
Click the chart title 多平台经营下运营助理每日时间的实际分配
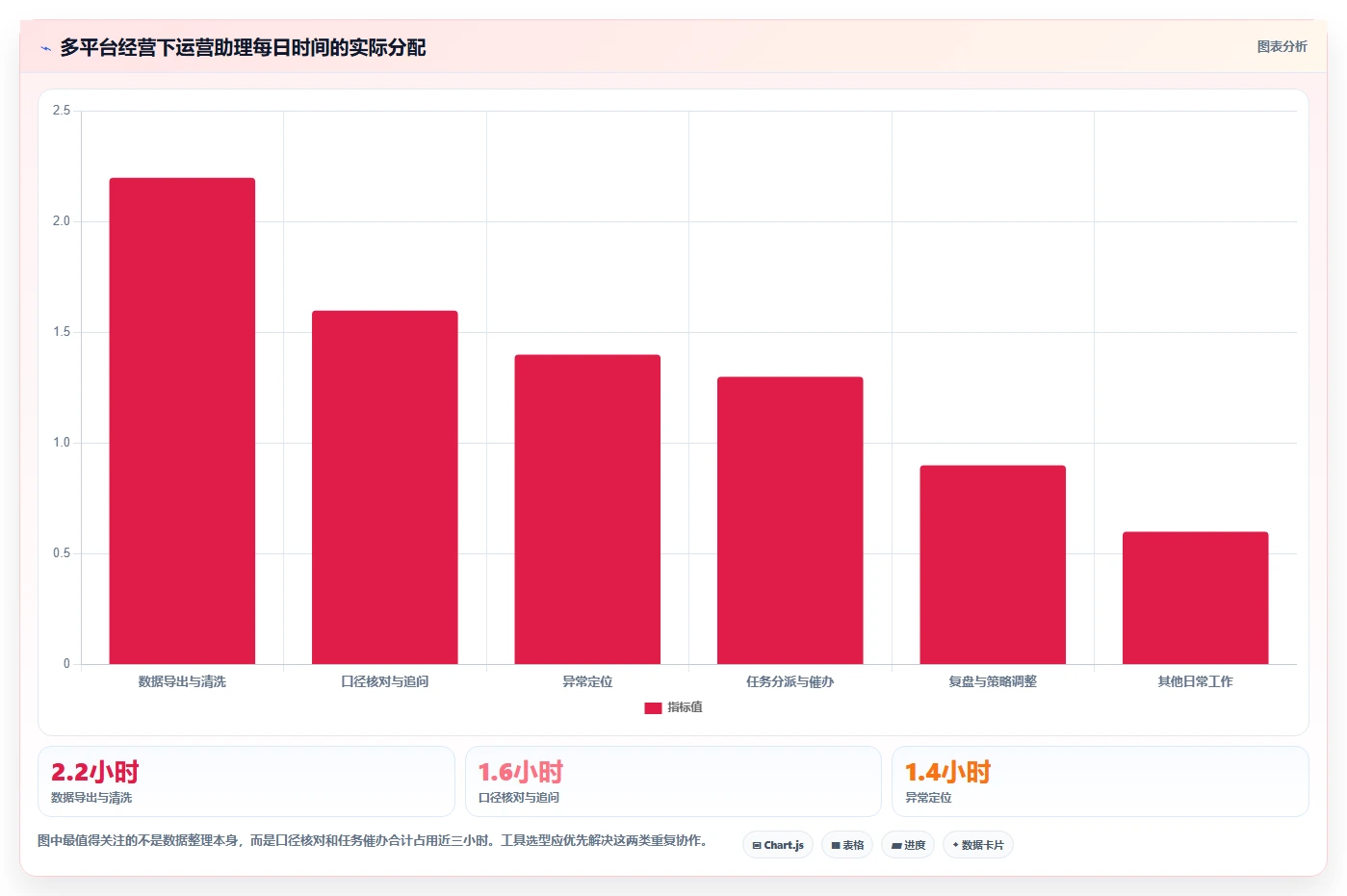click(243, 47)
